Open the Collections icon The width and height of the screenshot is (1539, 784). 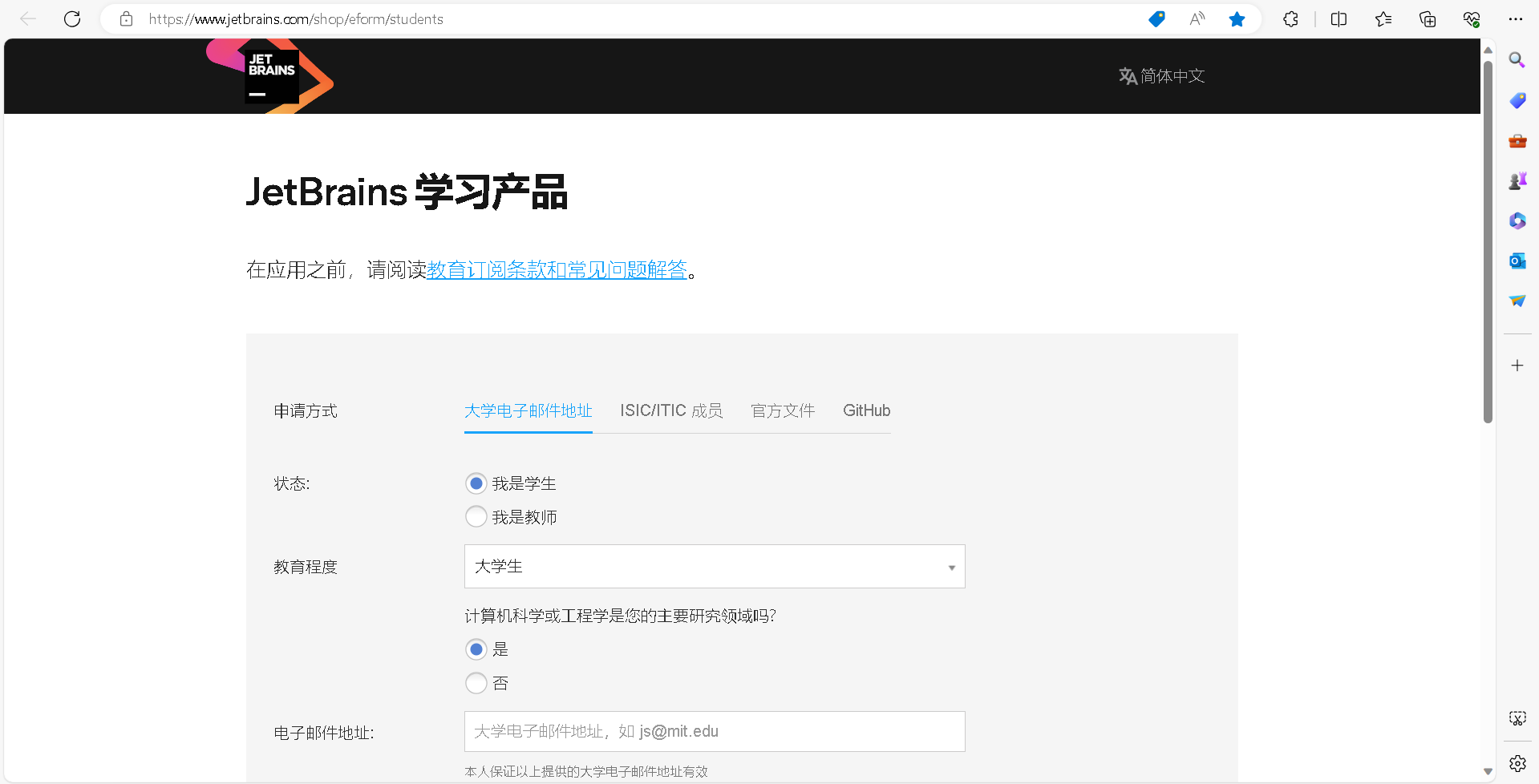tap(1428, 19)
